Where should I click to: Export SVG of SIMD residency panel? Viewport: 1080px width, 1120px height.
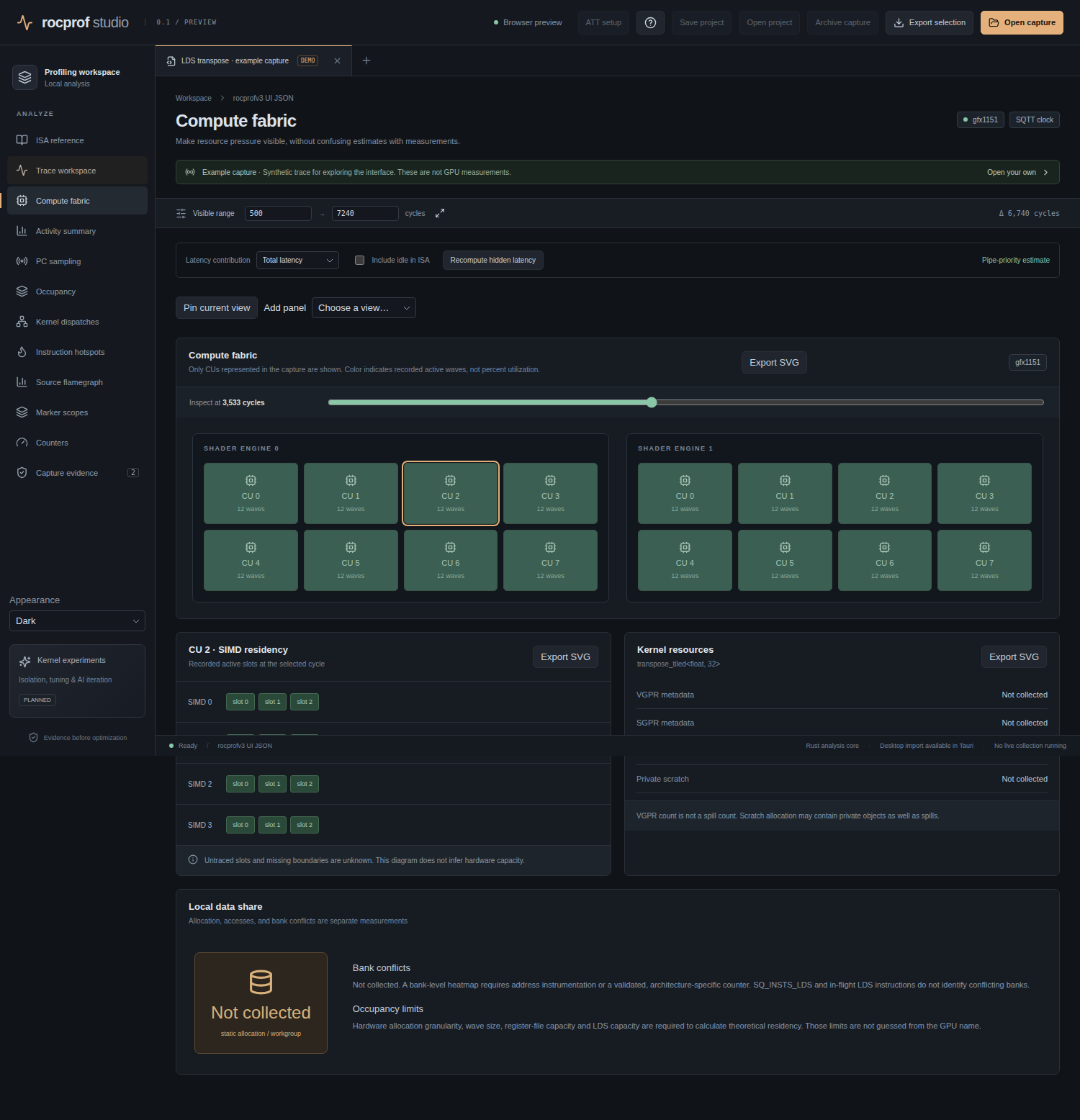[x=565, y=657]
